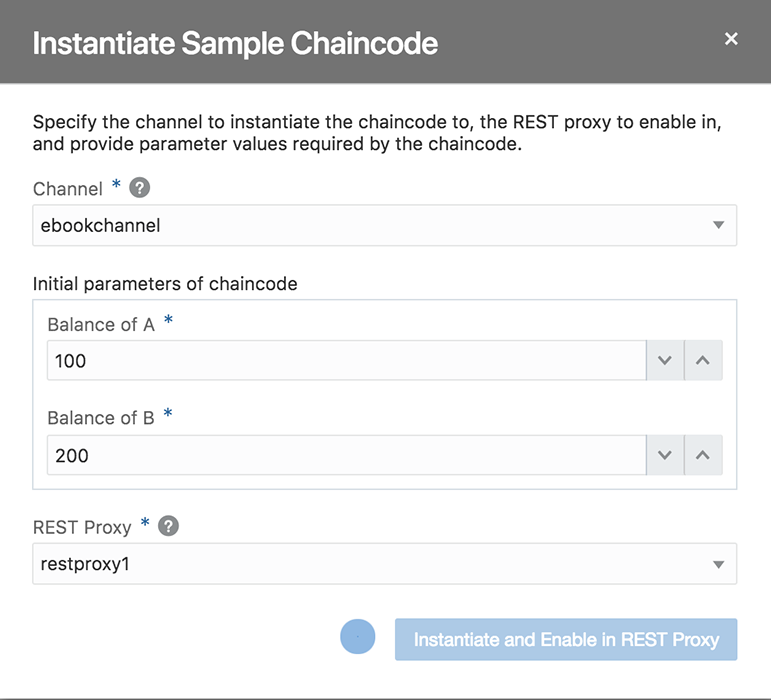771x700 pixels.
Task: Click the Balance of A input field
Action: pos(346,361)
